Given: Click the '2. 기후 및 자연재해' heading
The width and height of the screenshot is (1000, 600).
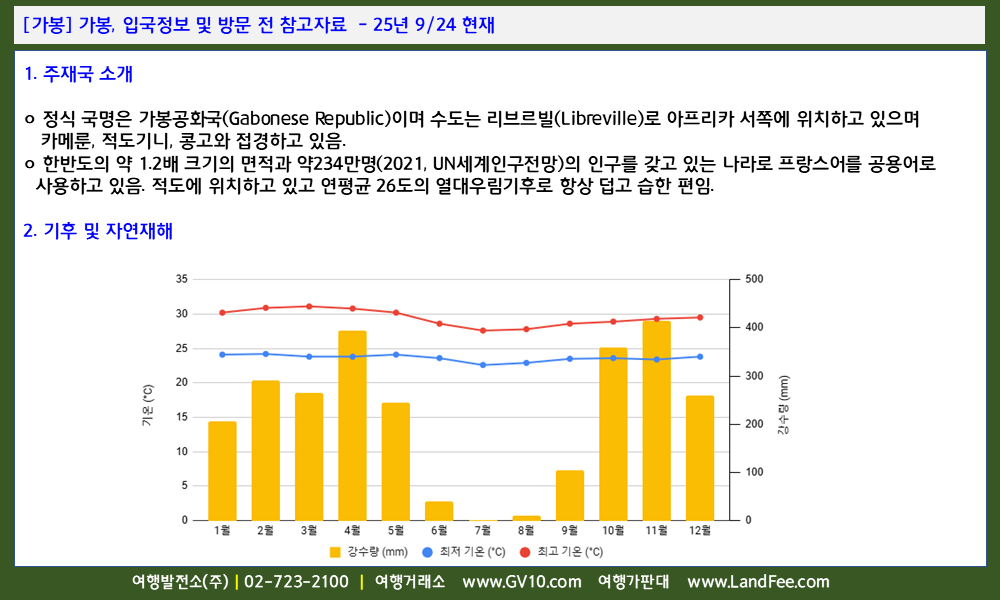Looking at the screenshot, I should pyautogui.click(x=98, y=231).
